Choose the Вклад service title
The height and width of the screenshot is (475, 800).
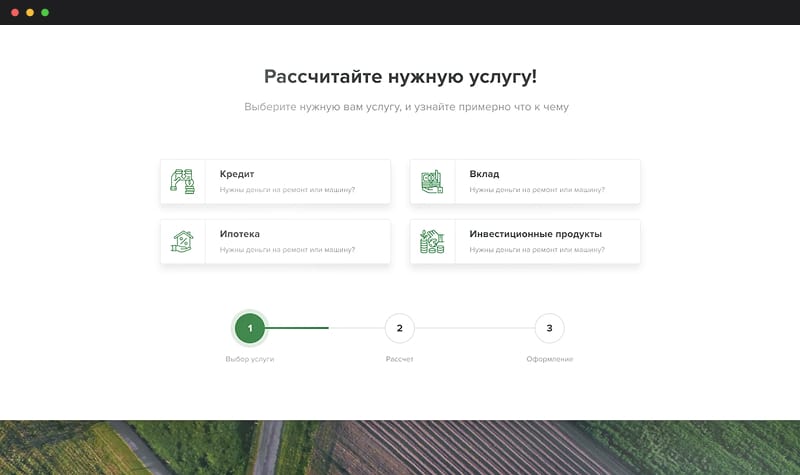point(484,174)
